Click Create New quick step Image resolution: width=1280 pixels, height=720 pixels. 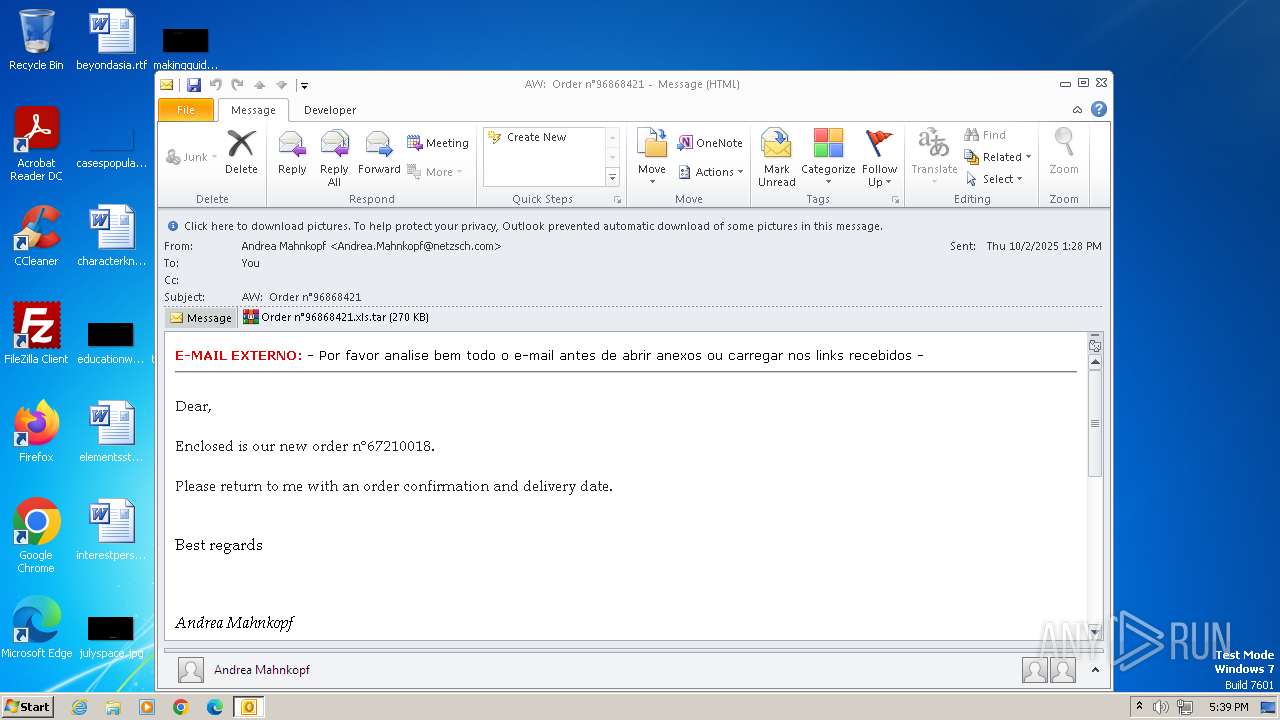tap(537, 137)
